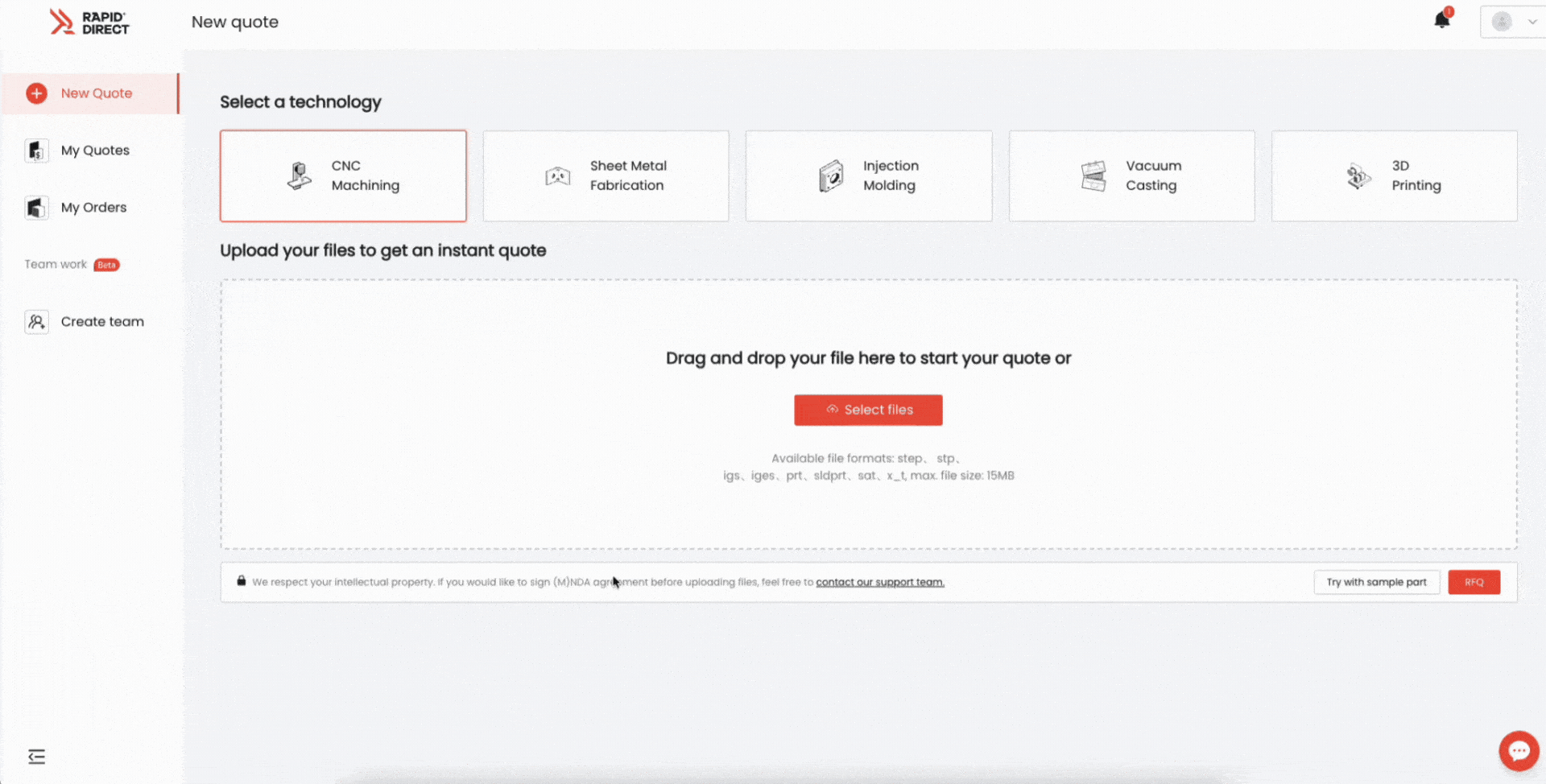Click the red RFQ button
The width and height of the screenshot is (1546, 784).
point(1474,582)
